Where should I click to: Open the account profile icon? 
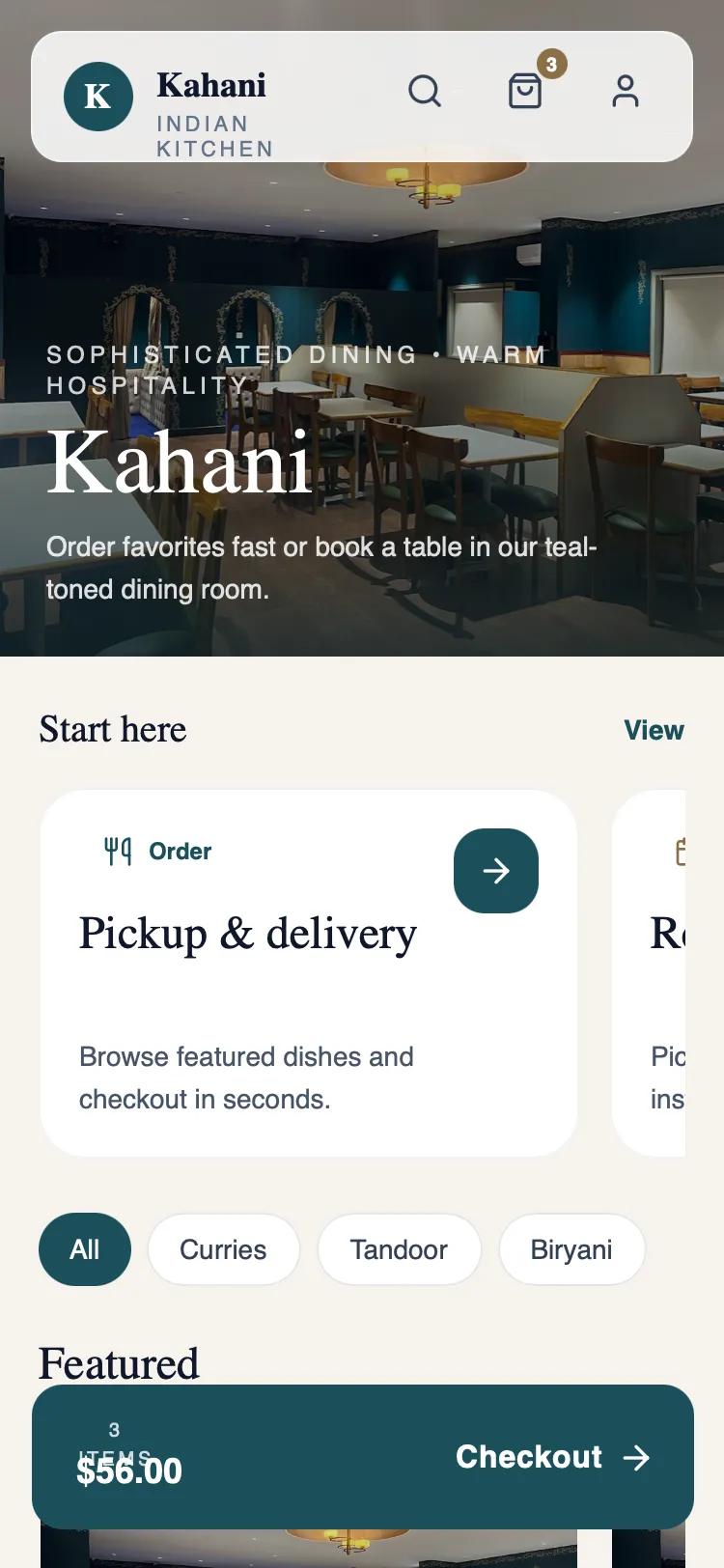626,92
